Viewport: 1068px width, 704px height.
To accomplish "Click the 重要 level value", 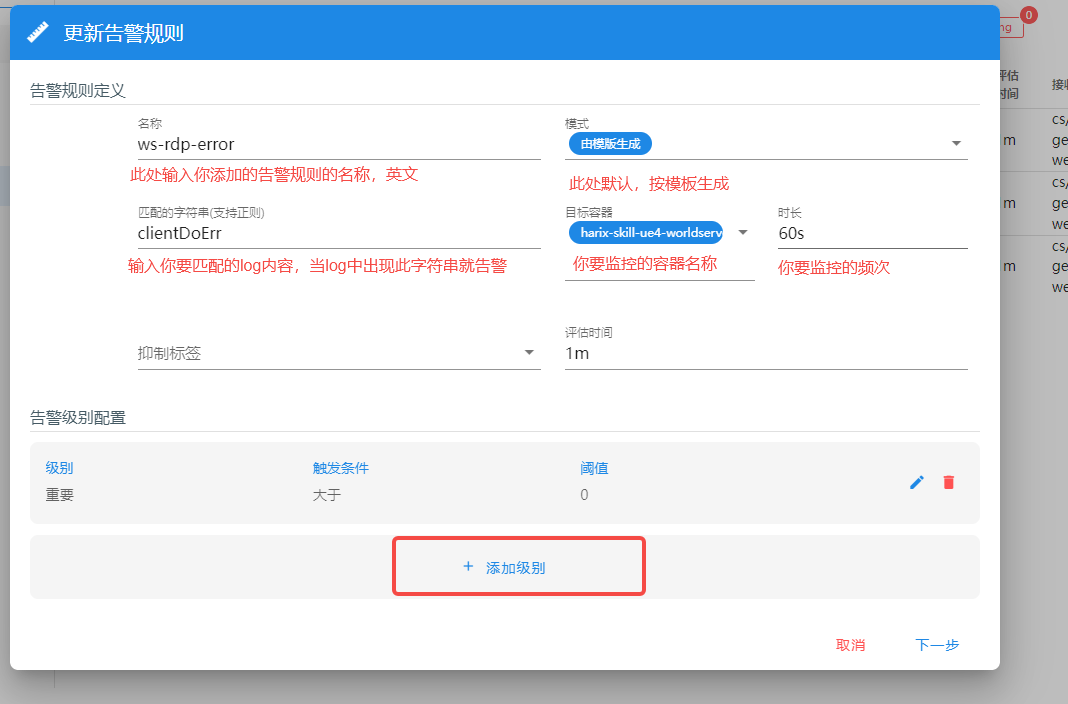I will pos(59,495).
